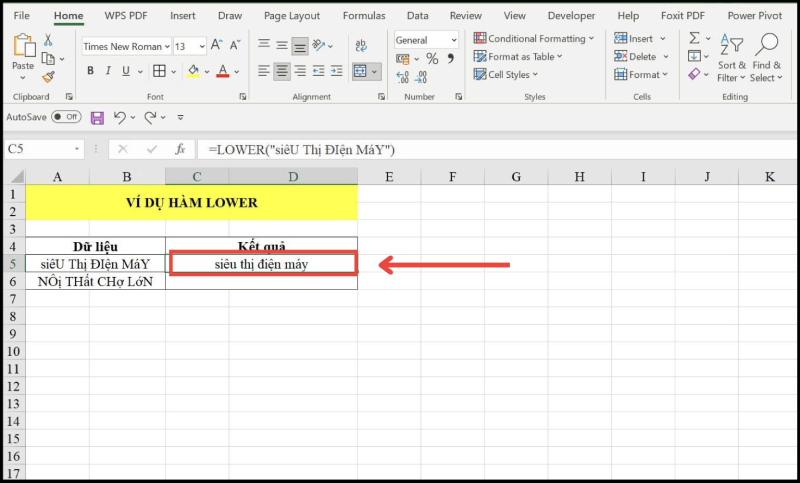The image size is (800, 483).
Task: Select cell B6 containing NỘi THất CHợ LớN
Action: pos(96,281)
